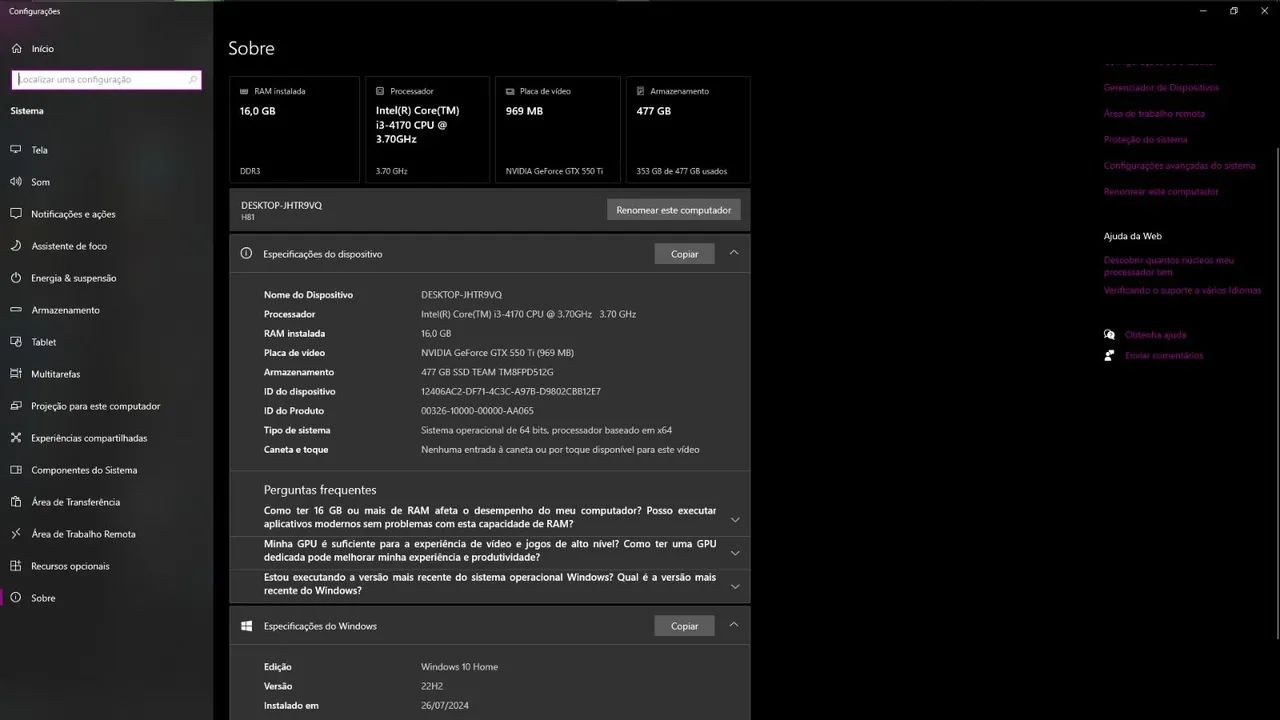Click info icon beside Especificações do dispositivo
Image resolution: width=1280 pixels, height=720 pixels.
(246, 253)
